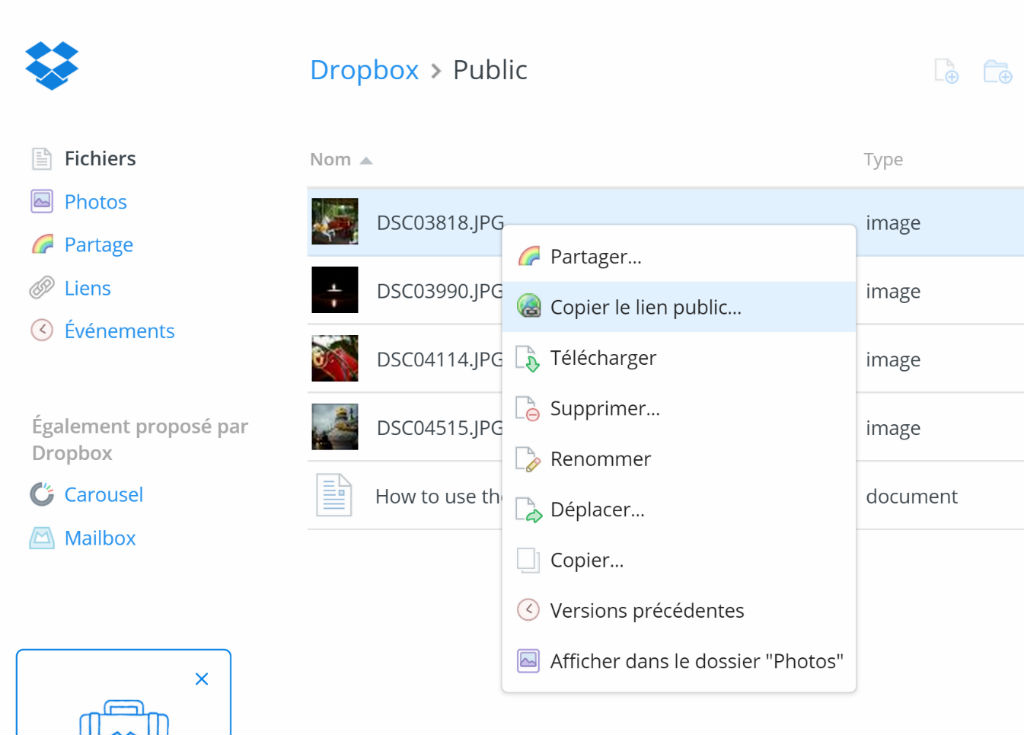Select file name DSC04114.JPG
1024x735 pixels.
[x=440, y=360]
